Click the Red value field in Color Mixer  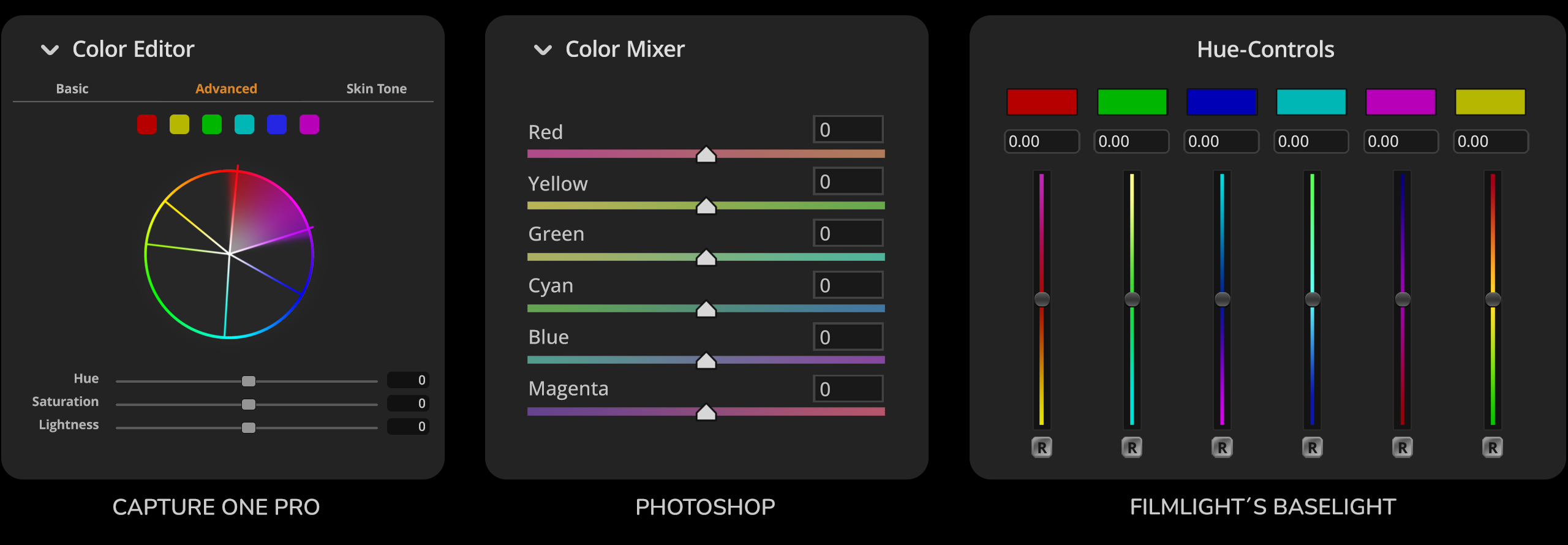[x=848, y=130]
